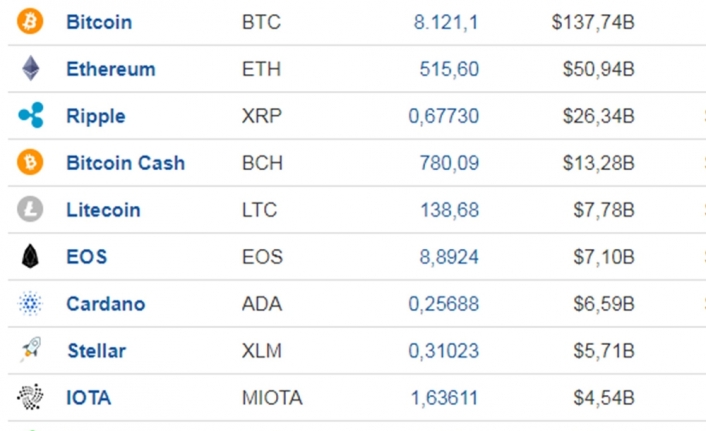Click the orange Bitcoin logo icon
Image resolution: width=706 pixels, height=431 pixels.
pyautogui.click(x=30, y=21)
